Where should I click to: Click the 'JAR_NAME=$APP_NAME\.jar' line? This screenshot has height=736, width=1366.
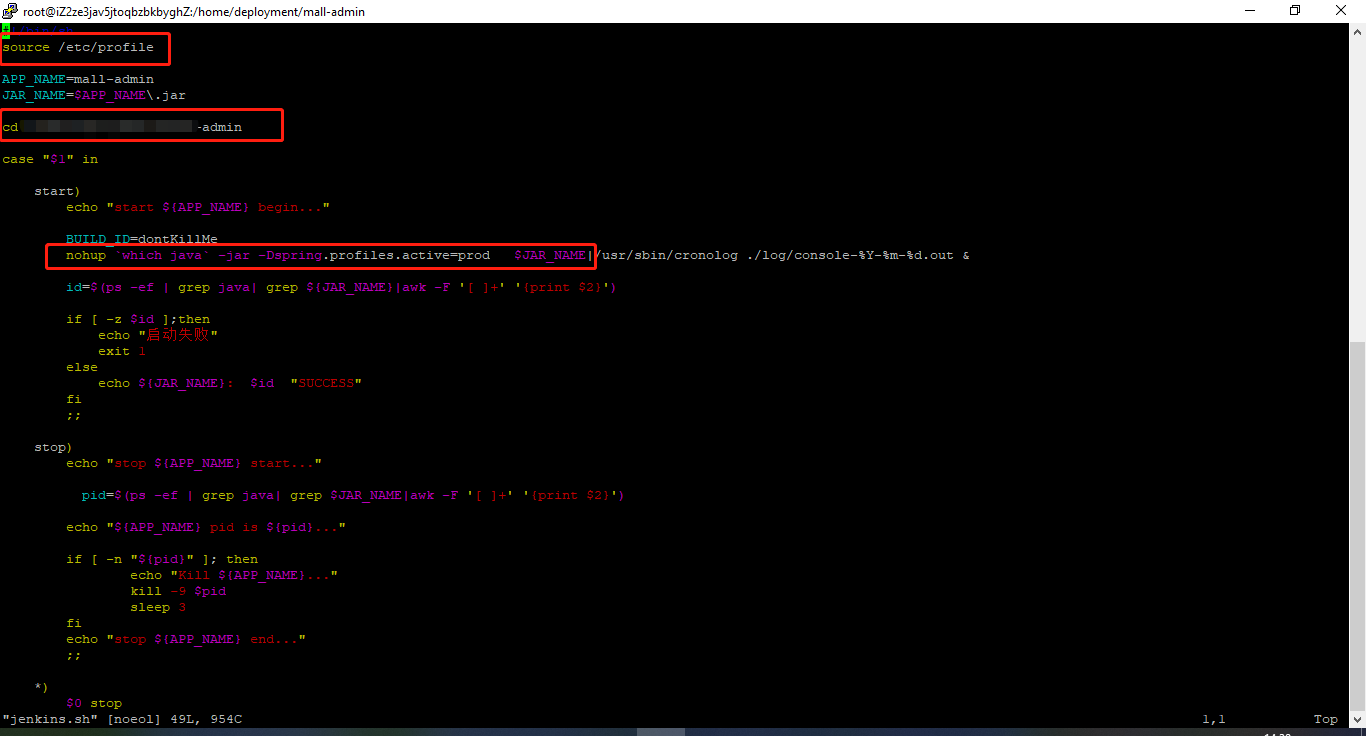pos(94,95)
